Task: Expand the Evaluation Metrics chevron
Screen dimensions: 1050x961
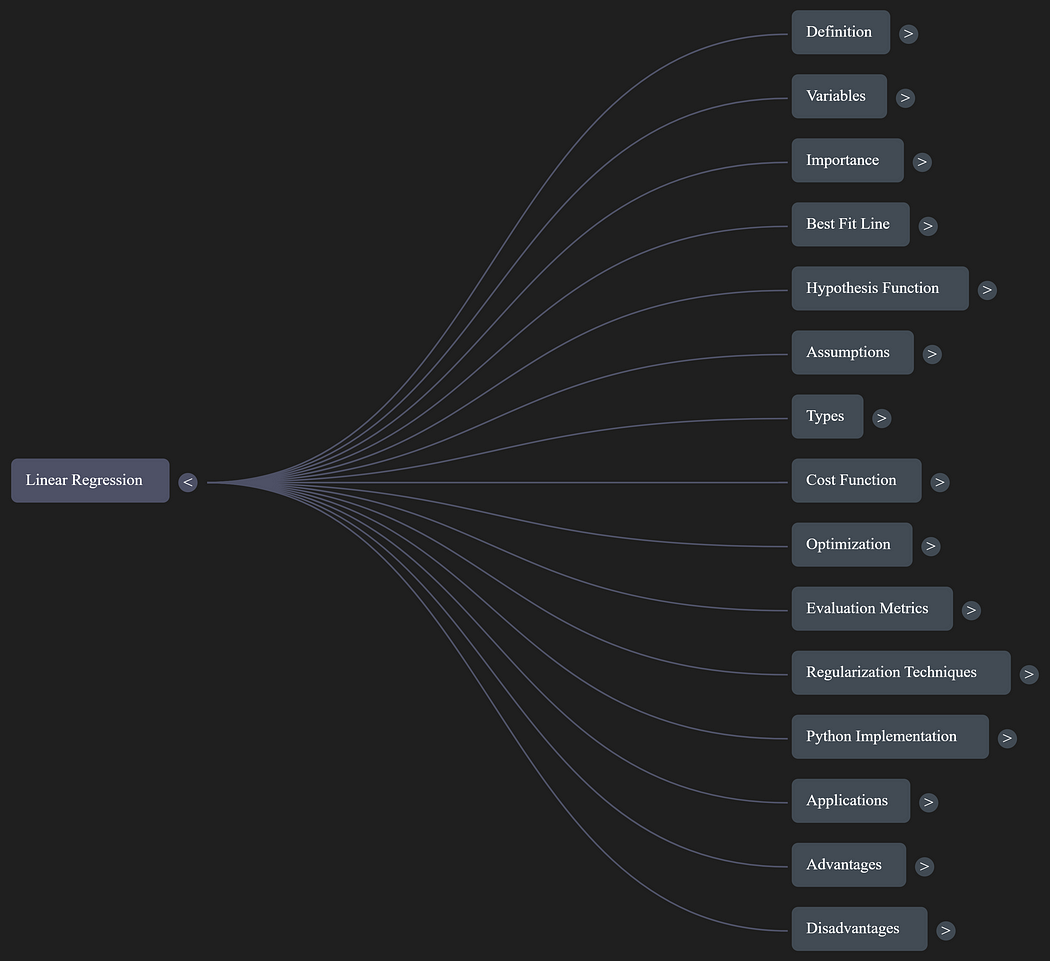Action: (971, 609)
